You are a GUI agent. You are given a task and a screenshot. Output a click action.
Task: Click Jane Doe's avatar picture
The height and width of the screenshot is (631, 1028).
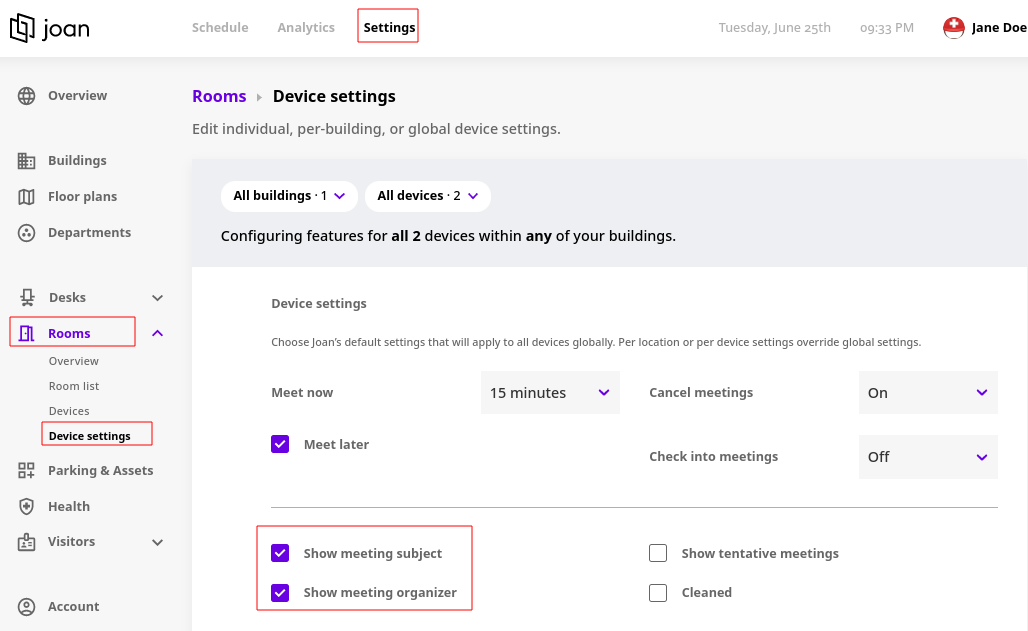953,28
